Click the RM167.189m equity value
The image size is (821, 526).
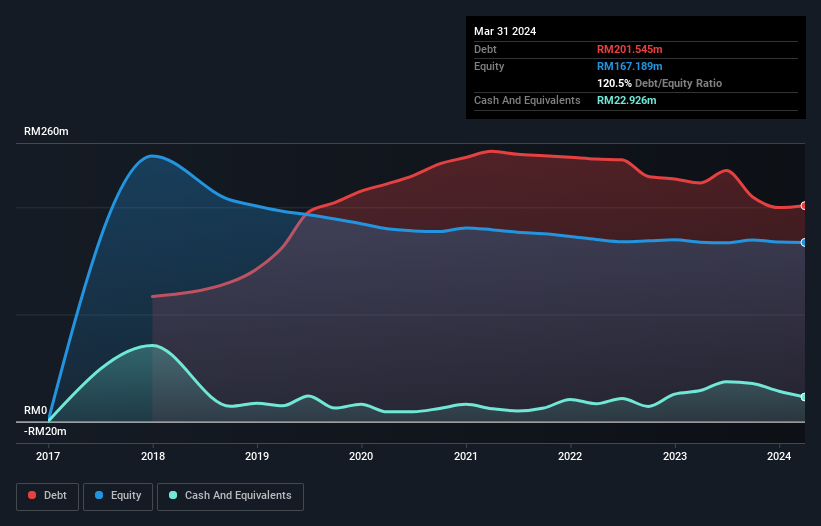(629, 66)
